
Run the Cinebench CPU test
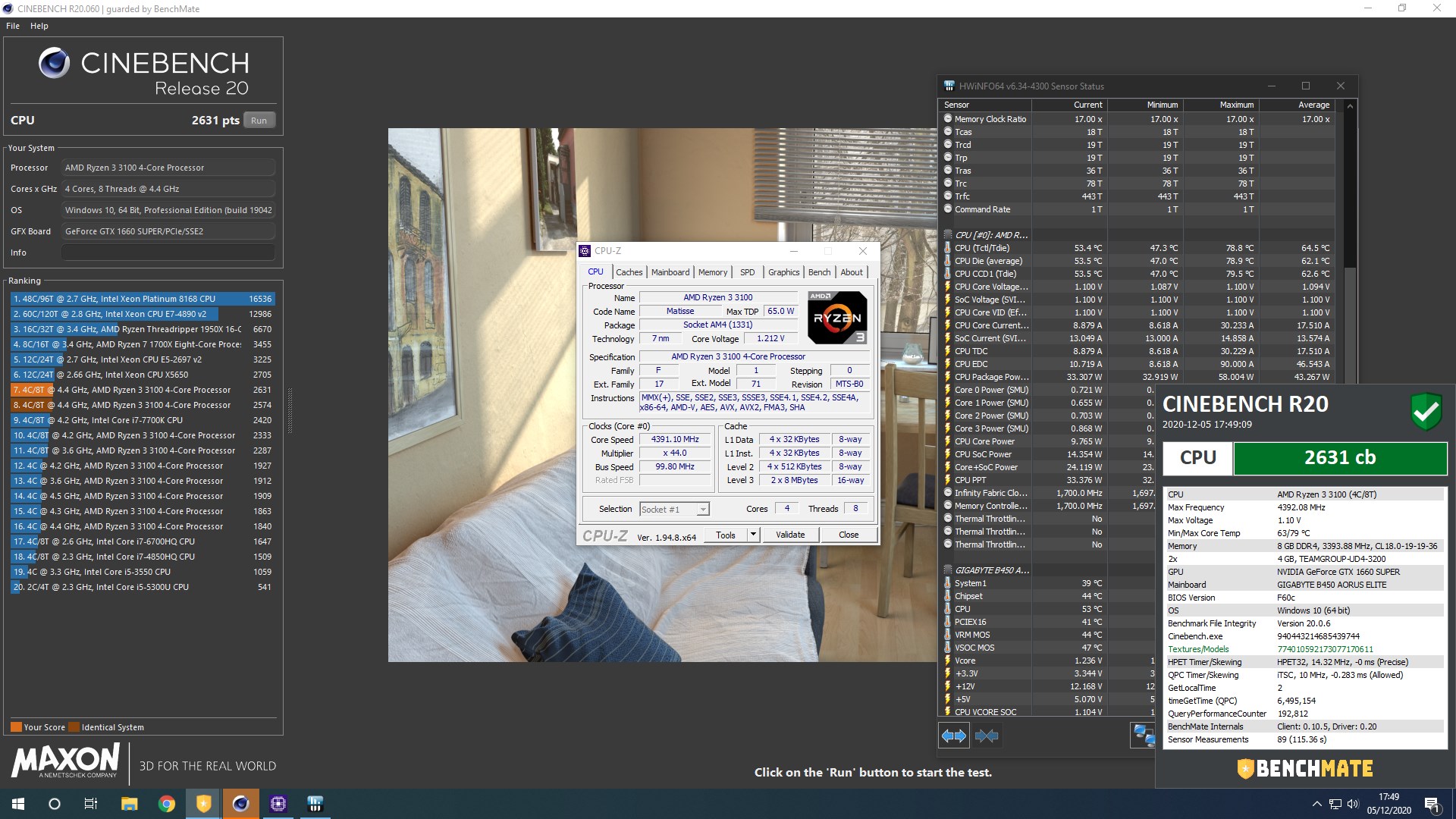point(259,121)
